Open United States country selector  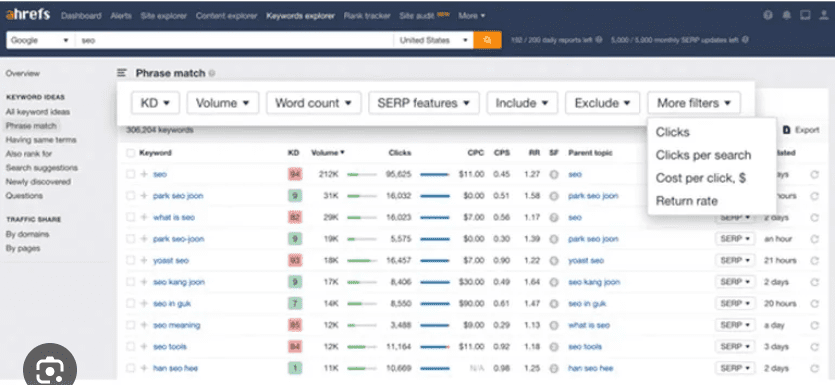[x=433, y=40]
